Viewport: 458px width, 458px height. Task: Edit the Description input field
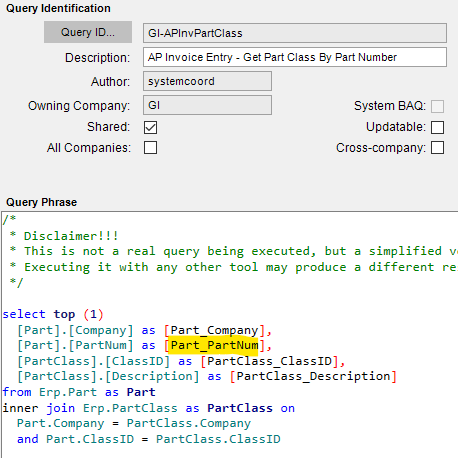(x=295, y=57)
